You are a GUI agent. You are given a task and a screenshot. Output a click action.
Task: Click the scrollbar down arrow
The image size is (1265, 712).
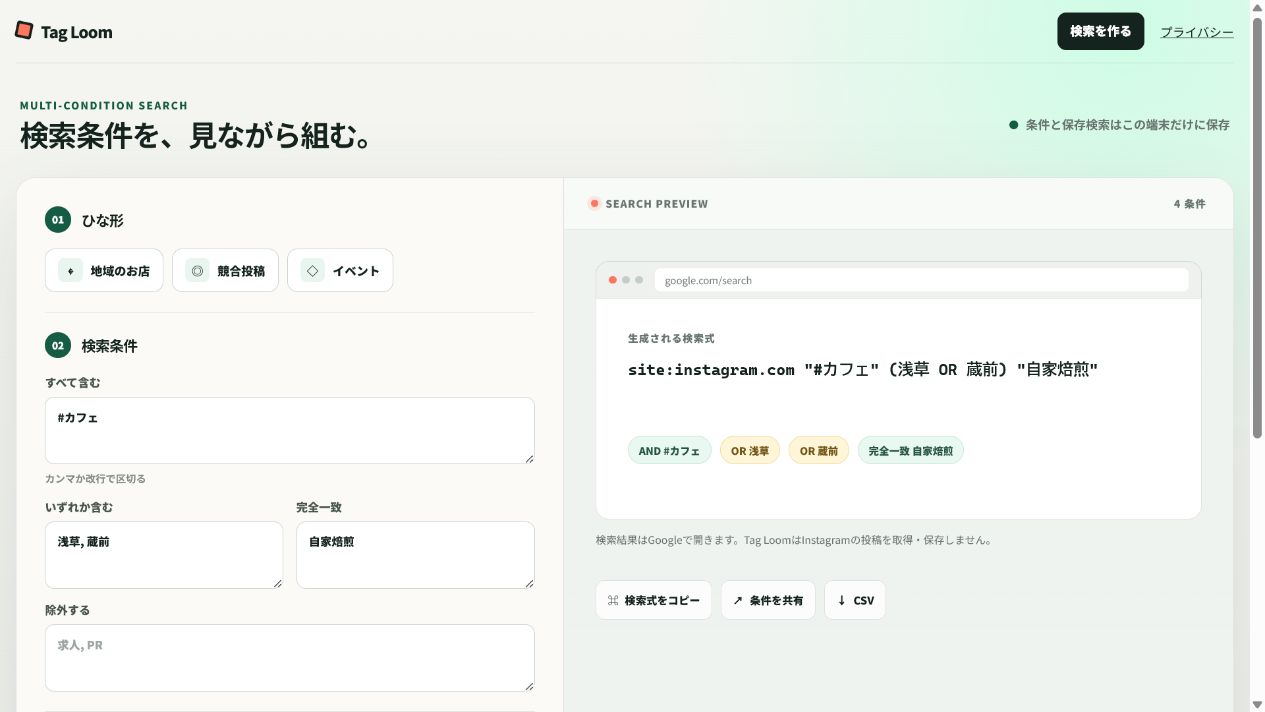1257,705
